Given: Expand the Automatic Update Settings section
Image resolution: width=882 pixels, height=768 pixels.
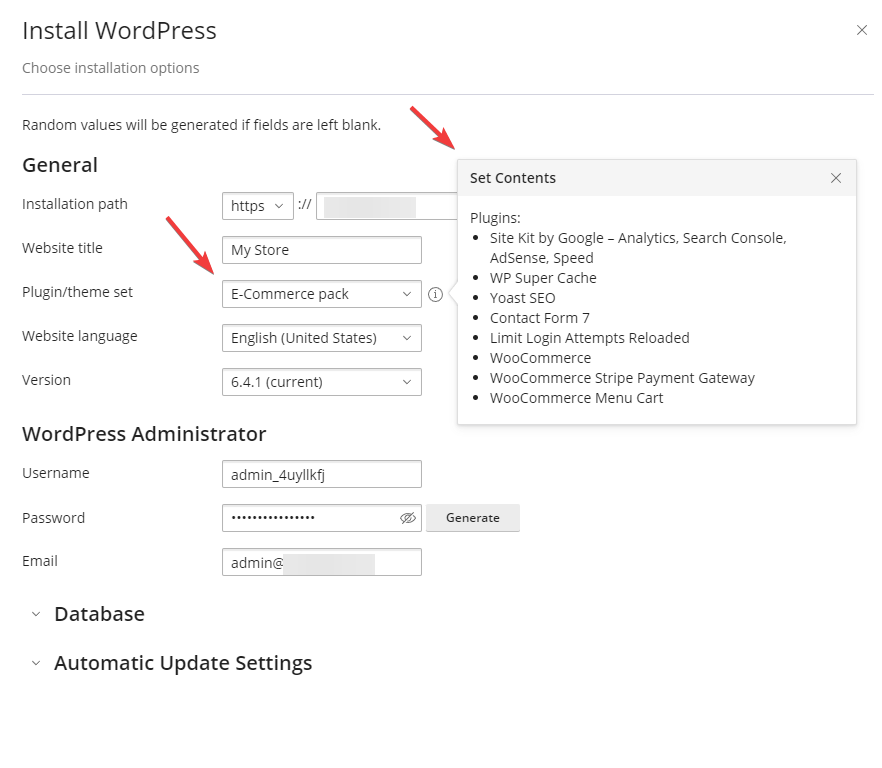Looking at the screenshot, I should 172,663.
